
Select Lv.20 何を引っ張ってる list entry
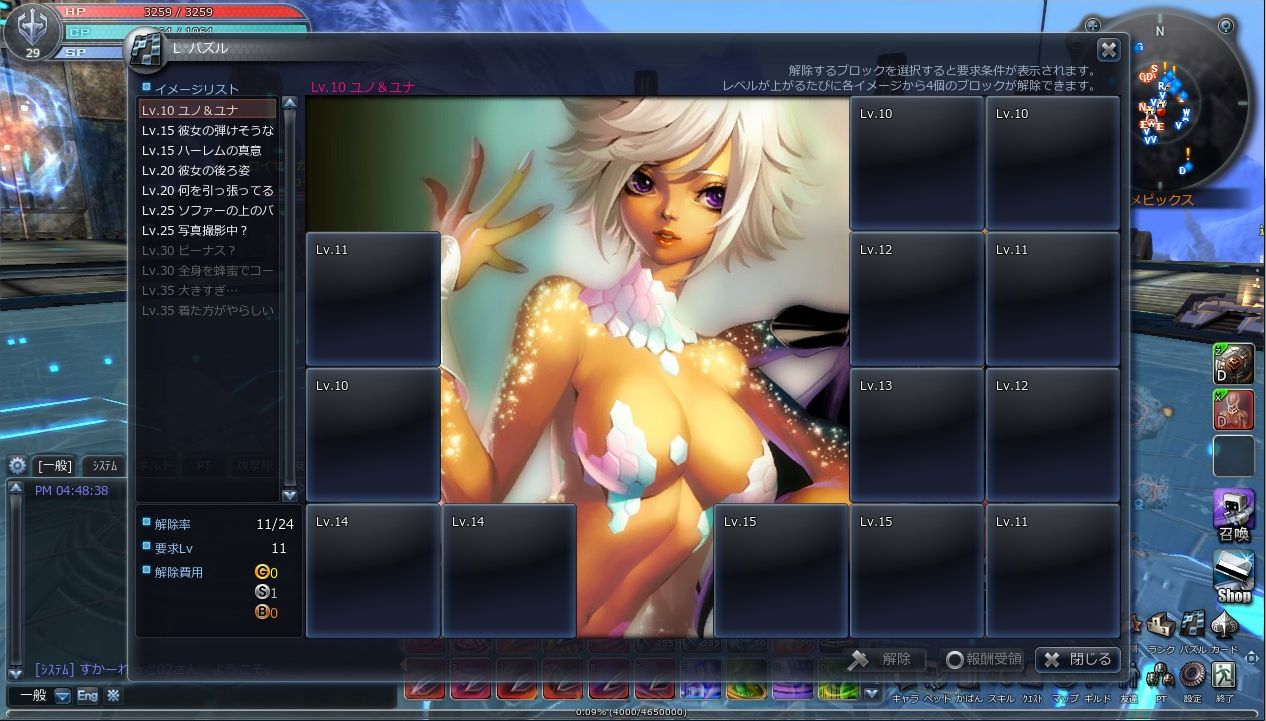click(208, 190)
